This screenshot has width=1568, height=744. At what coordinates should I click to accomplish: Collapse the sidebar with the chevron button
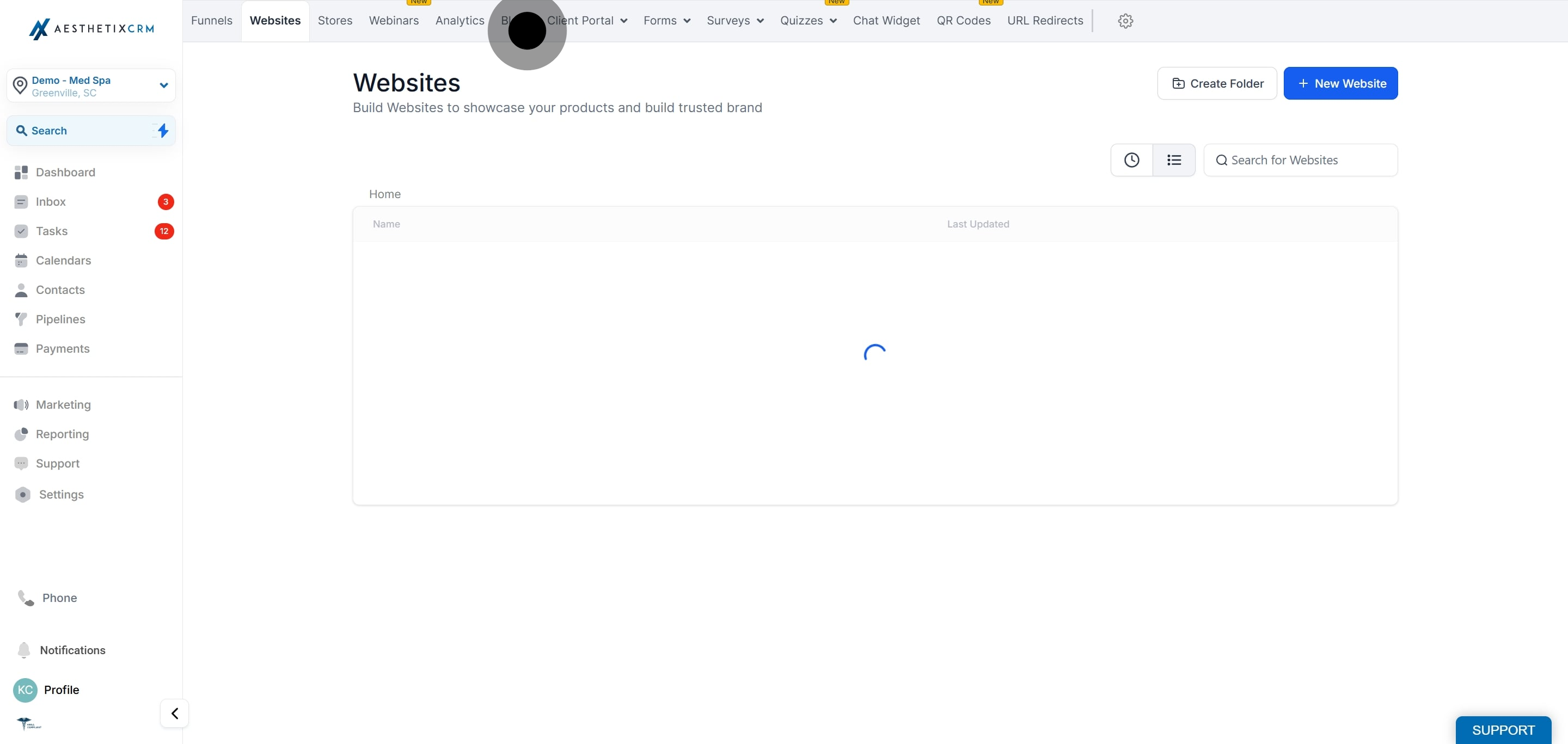(x=175, y=713)
